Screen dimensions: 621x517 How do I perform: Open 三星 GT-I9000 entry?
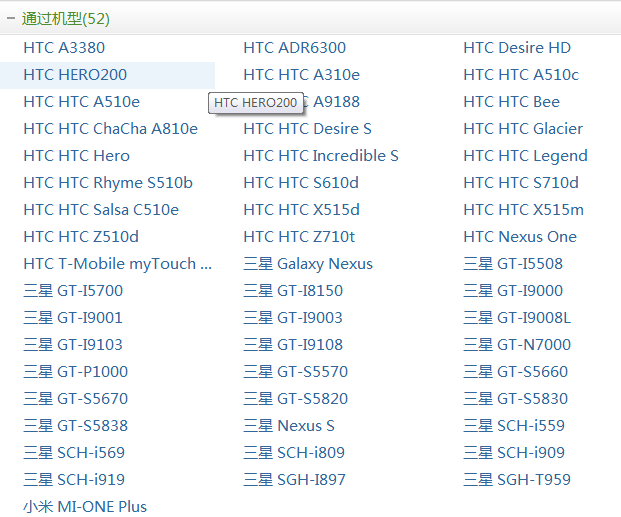click(x=513, y=290)
